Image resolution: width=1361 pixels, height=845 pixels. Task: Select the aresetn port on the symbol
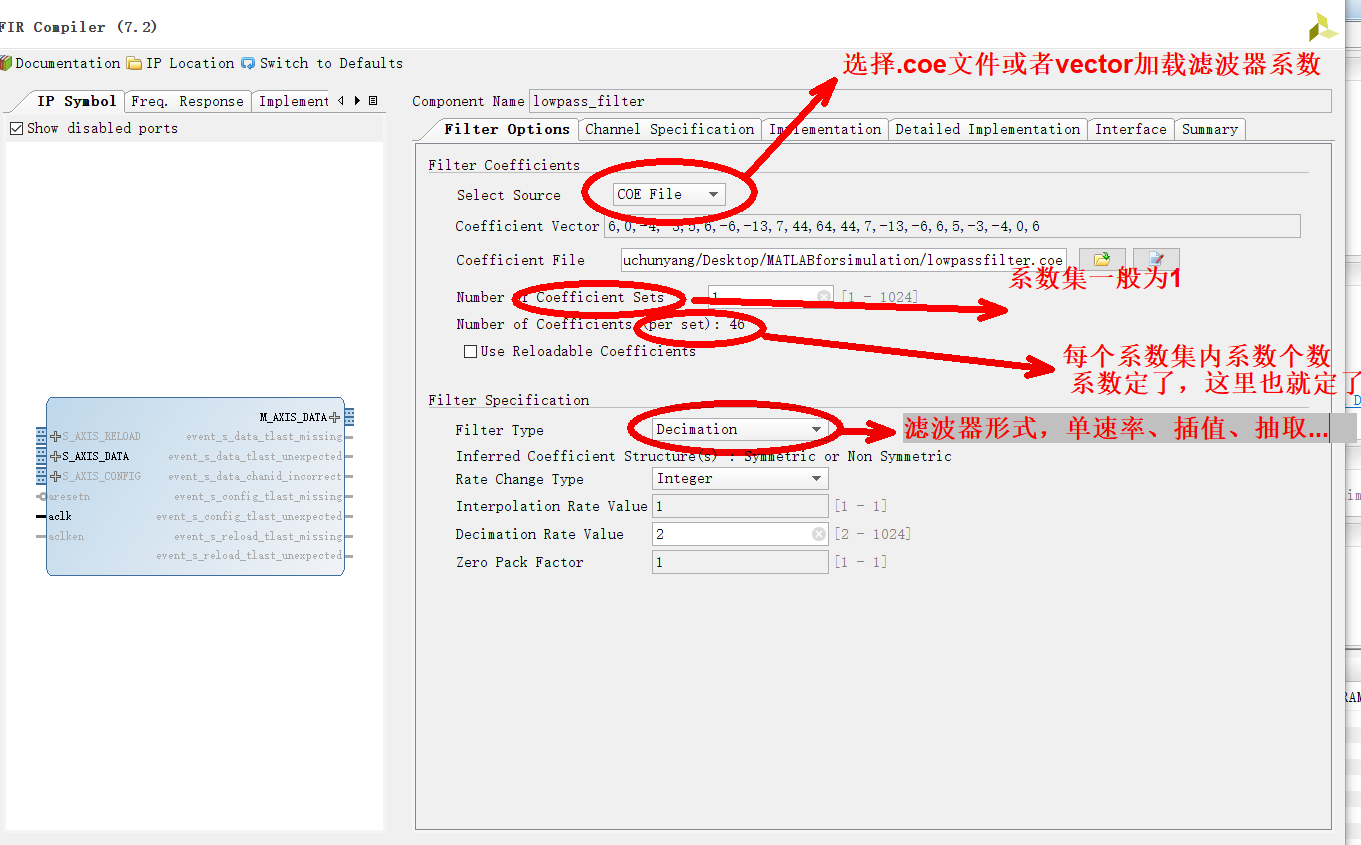(69, 496)
